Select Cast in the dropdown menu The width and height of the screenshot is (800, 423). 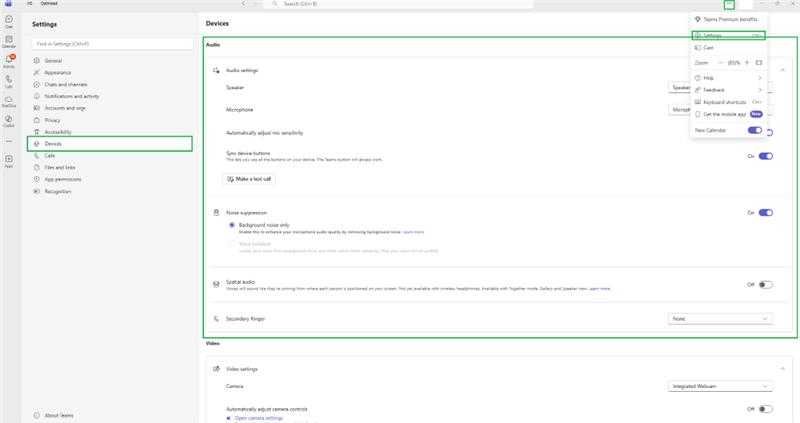click(729, 47)
